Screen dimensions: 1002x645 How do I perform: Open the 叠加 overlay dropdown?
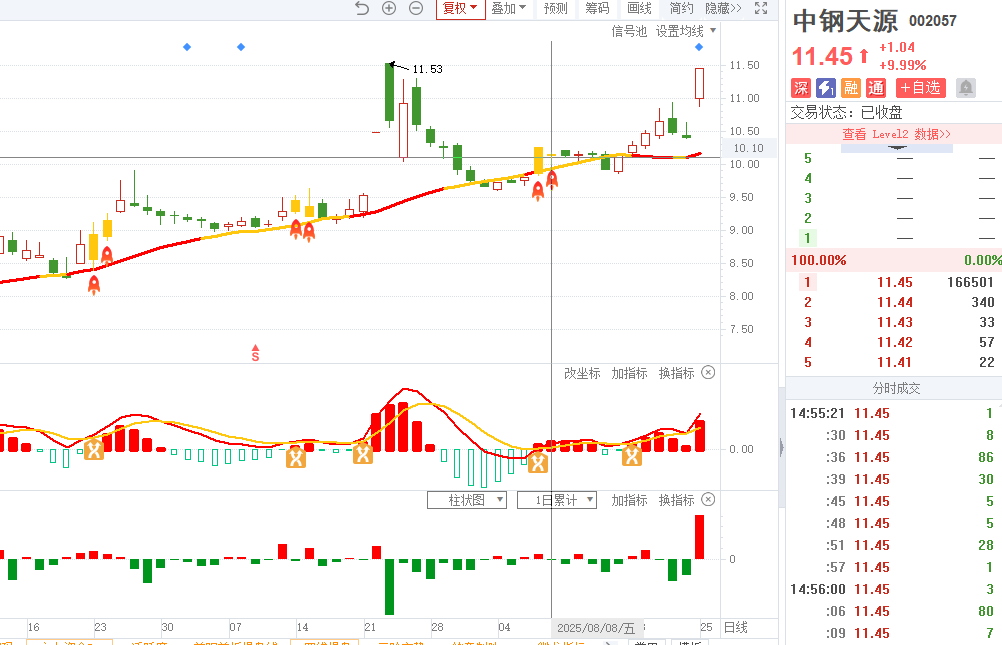click(509, 8)
